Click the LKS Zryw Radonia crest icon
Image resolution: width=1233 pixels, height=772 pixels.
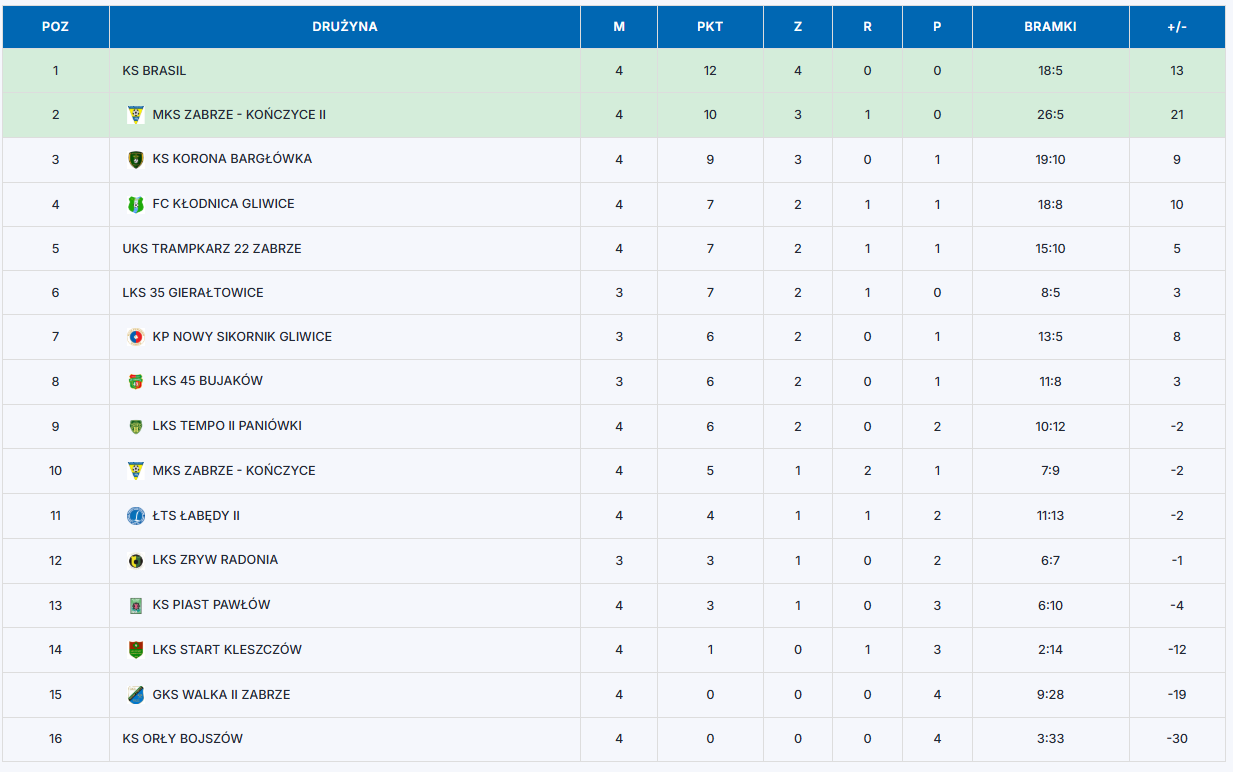135,560
